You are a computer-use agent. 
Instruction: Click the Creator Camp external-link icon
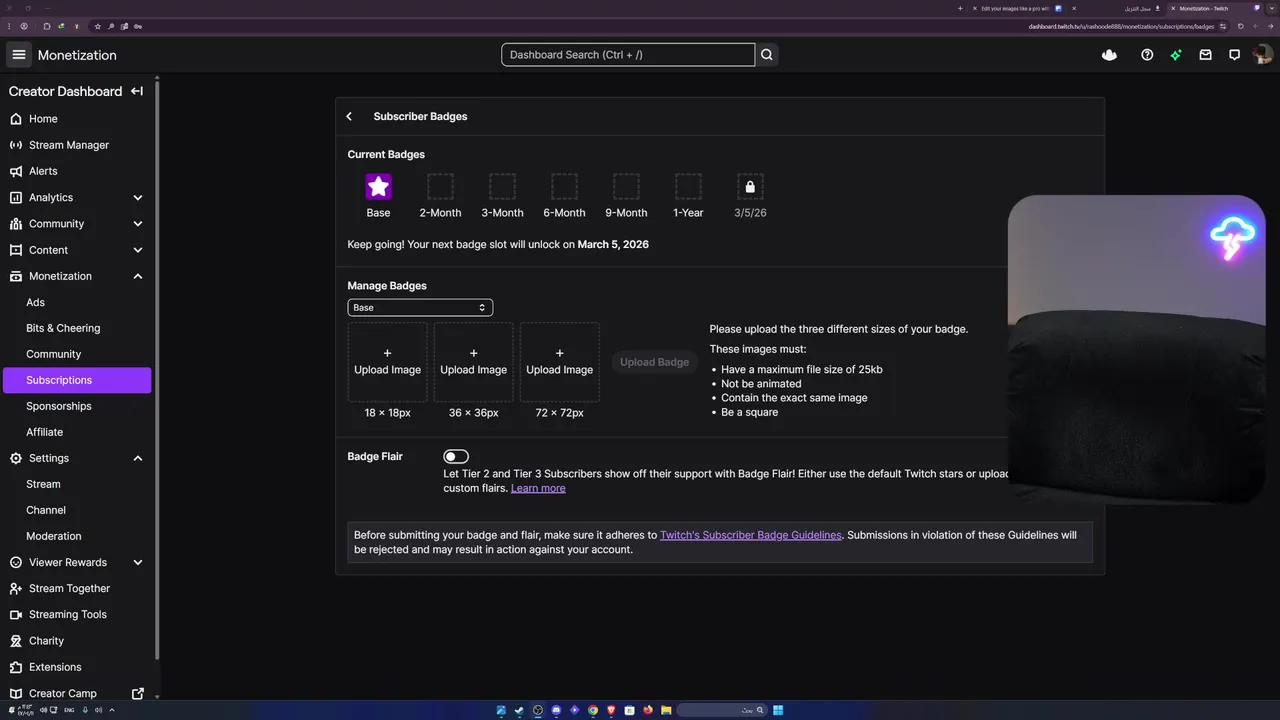click(x=138, y=693)
